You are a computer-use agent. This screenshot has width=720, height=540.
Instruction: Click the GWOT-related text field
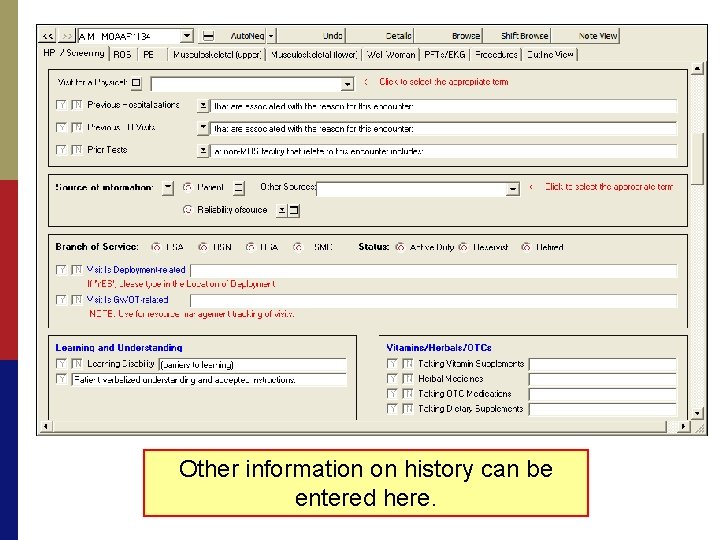434,301
